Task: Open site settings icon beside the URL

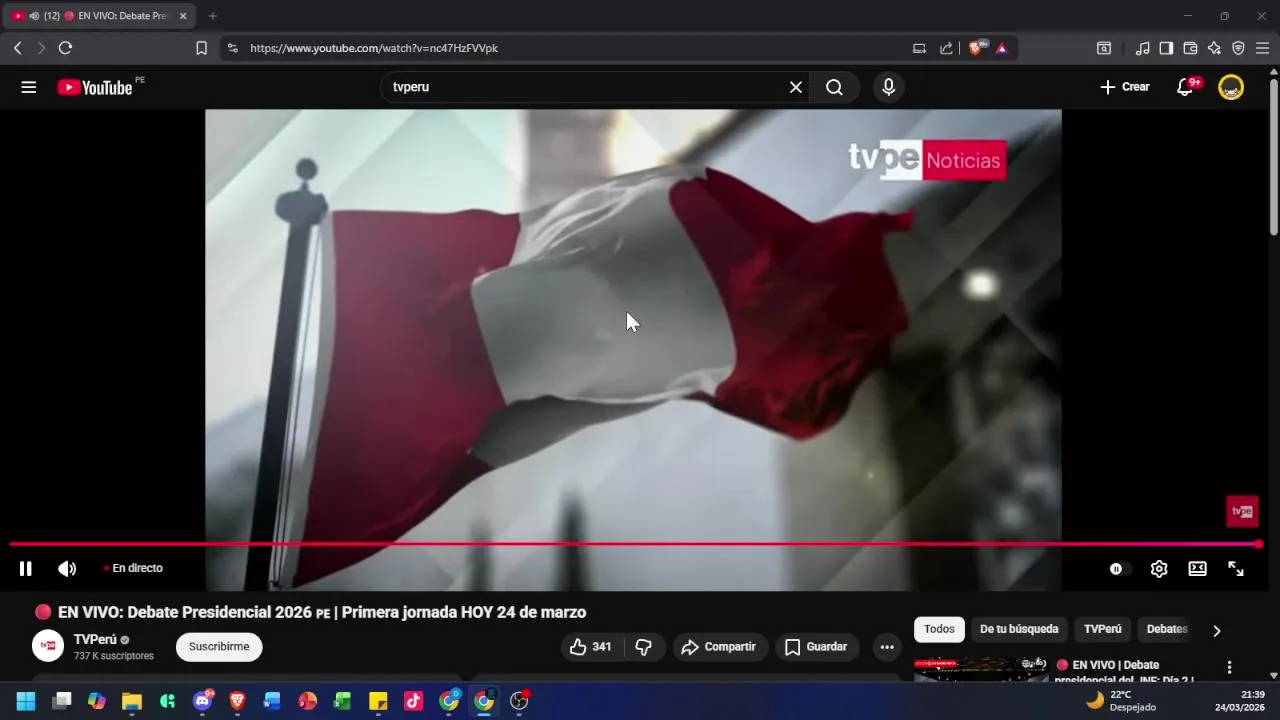Action: pos(232,48)
